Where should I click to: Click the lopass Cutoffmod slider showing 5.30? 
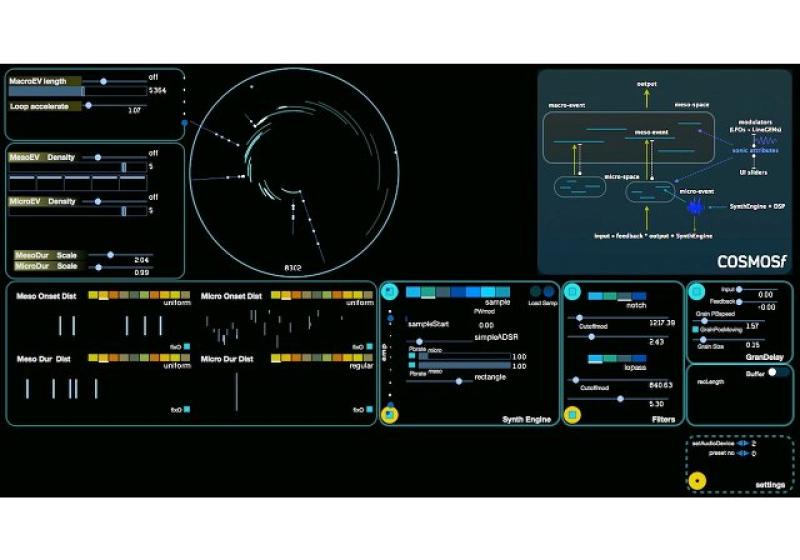[x=620, y=399]
